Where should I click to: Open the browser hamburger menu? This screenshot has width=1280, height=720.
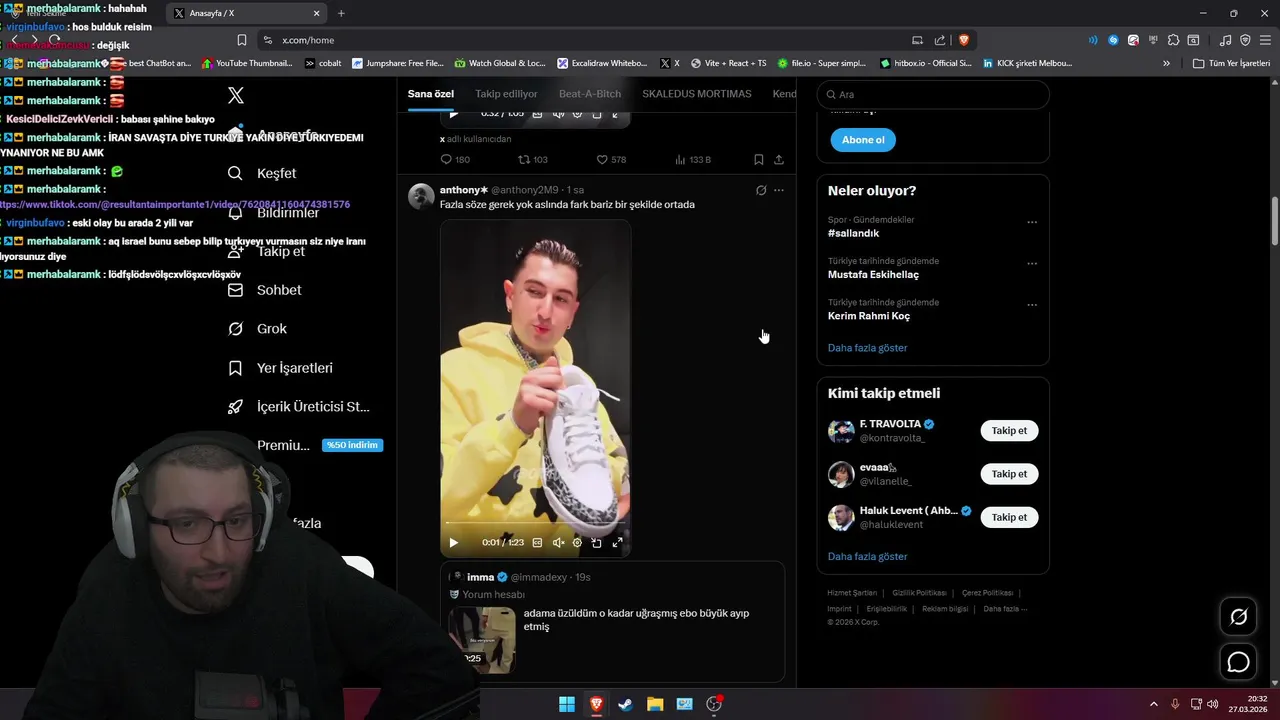(x=1265, y=40)
